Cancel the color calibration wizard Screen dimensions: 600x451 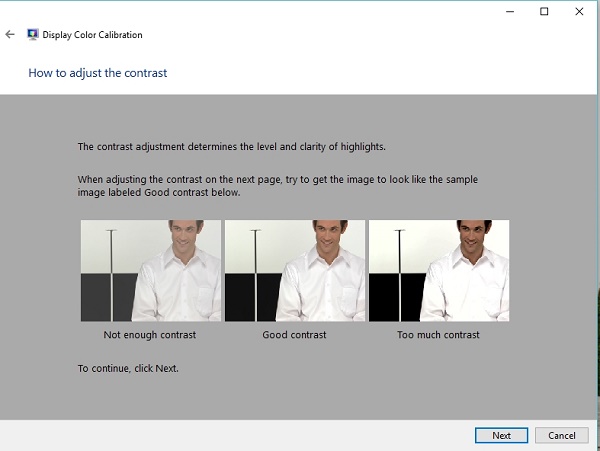pyautogui.click(x=561, y=435)
